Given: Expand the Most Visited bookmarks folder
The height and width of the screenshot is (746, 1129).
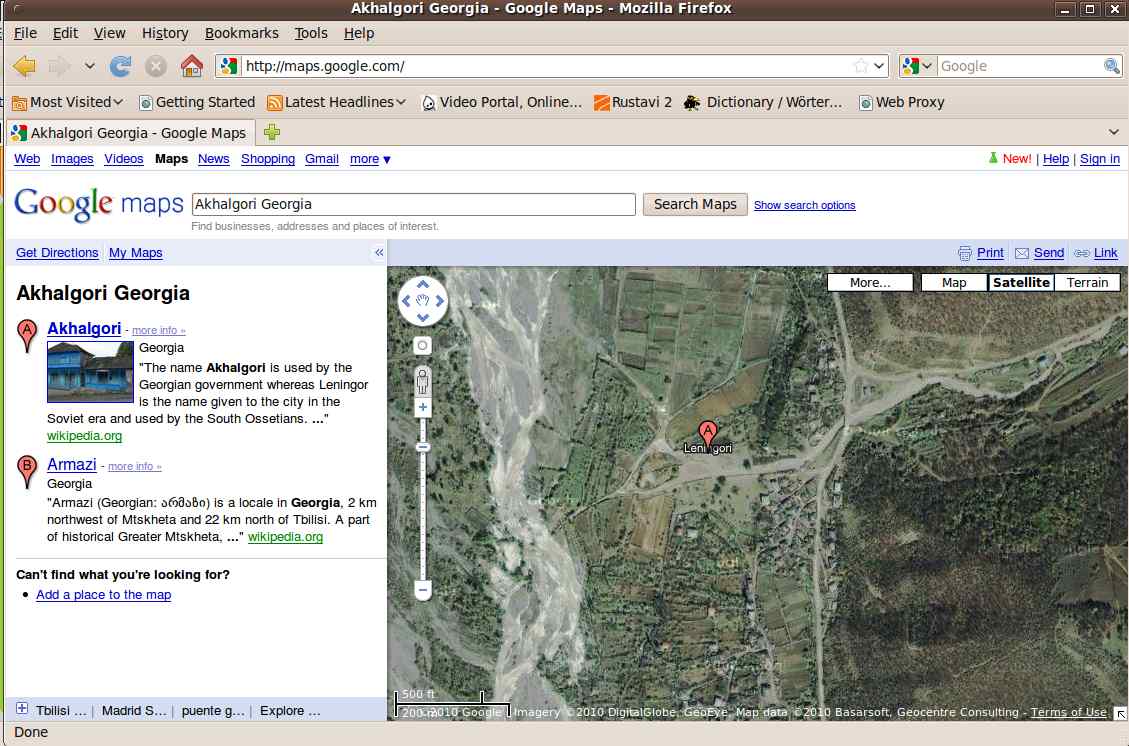Looking at the screenshot, I should (x=68, y=102).
